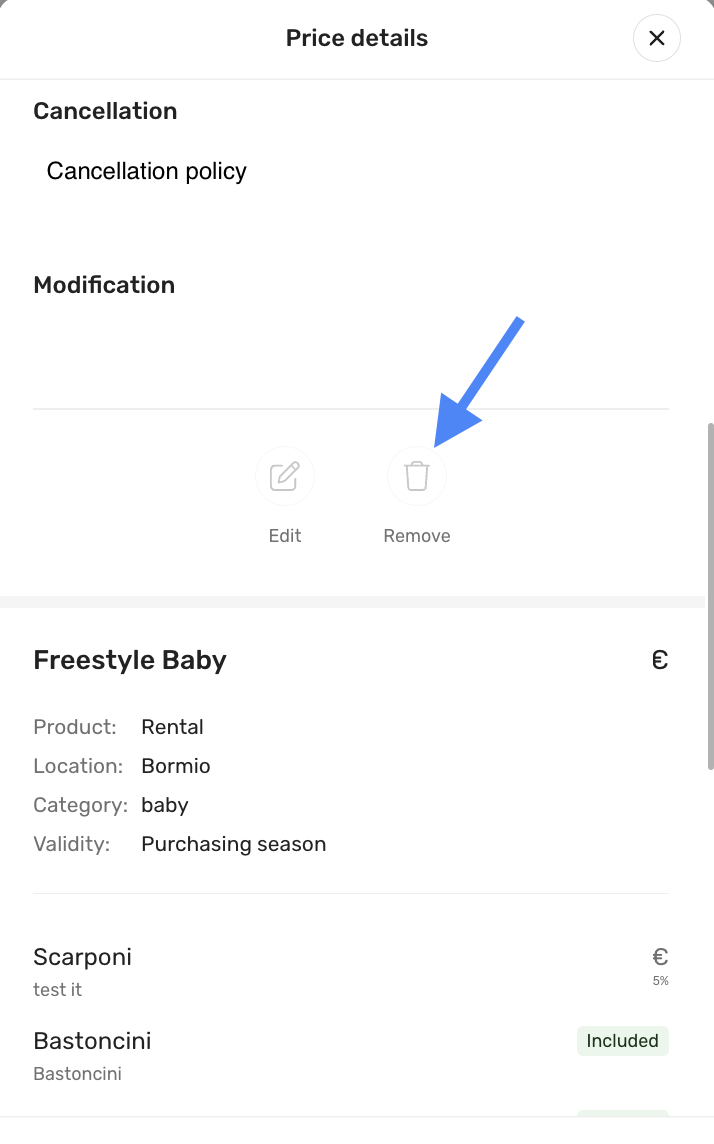Click the Modification section heading
This screenshot has height=1144, width=714.
pos(104,285)
